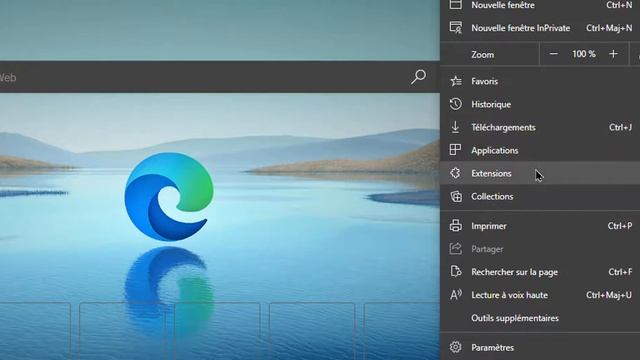Screen dimensions: 640x360
Task: Click the 100 % zoom value
Action: pos(584,54)
